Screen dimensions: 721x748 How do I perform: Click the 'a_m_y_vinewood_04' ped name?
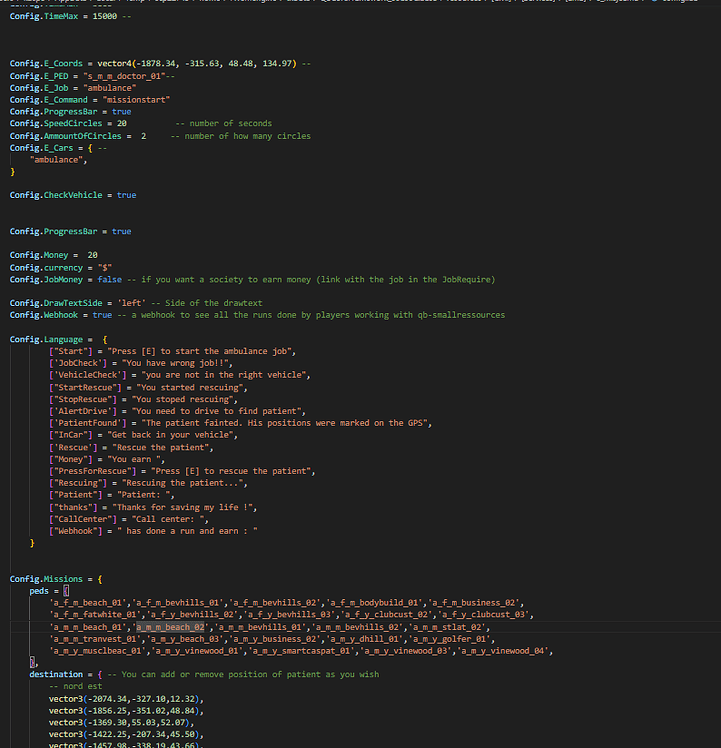click(x=510, y=650)
